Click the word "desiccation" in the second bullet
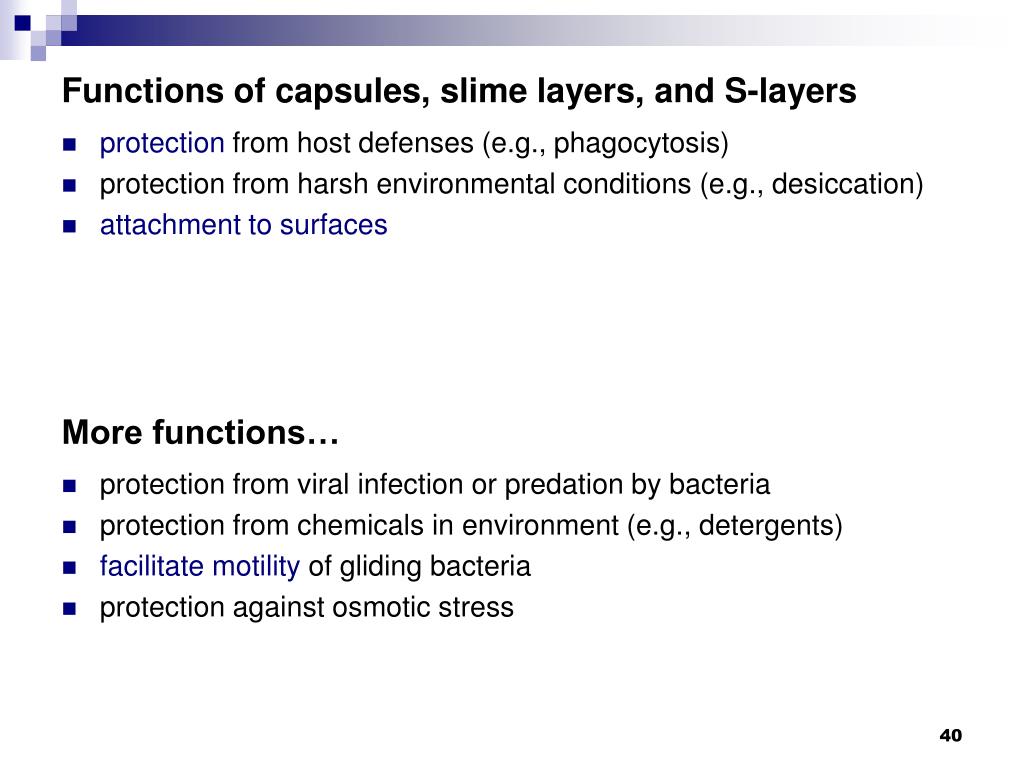 [842, 184]
